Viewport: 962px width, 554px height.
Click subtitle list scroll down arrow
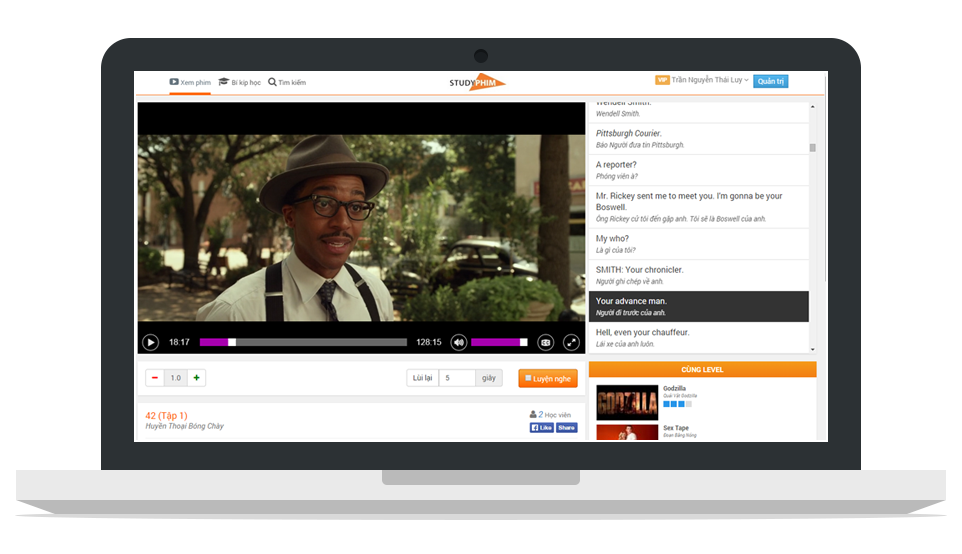coord(813,349)
